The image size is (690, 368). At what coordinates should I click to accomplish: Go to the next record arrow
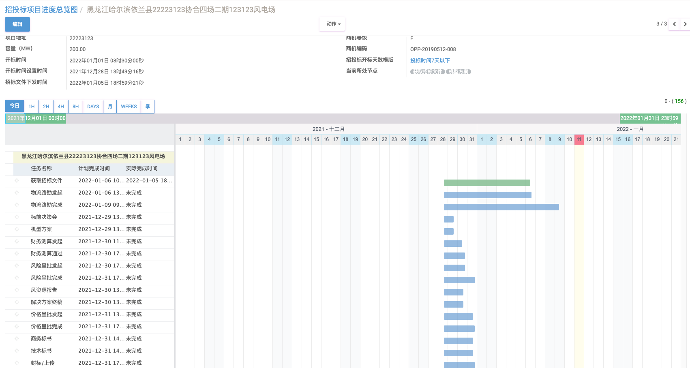[x=685, y=24]
